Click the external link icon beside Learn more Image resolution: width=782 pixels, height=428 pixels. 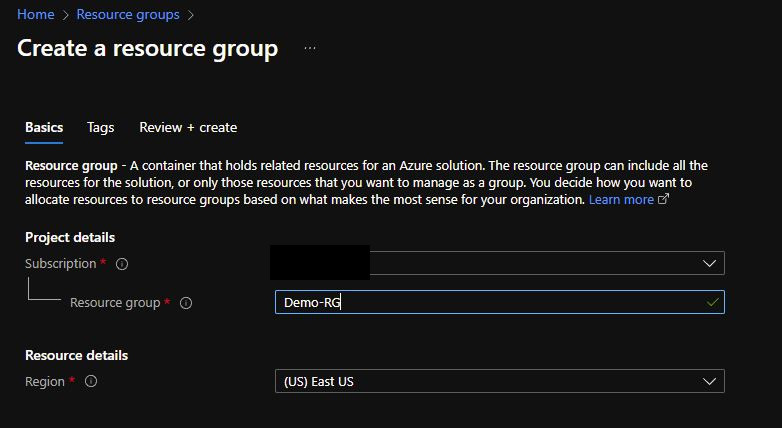tap(663, 199)
